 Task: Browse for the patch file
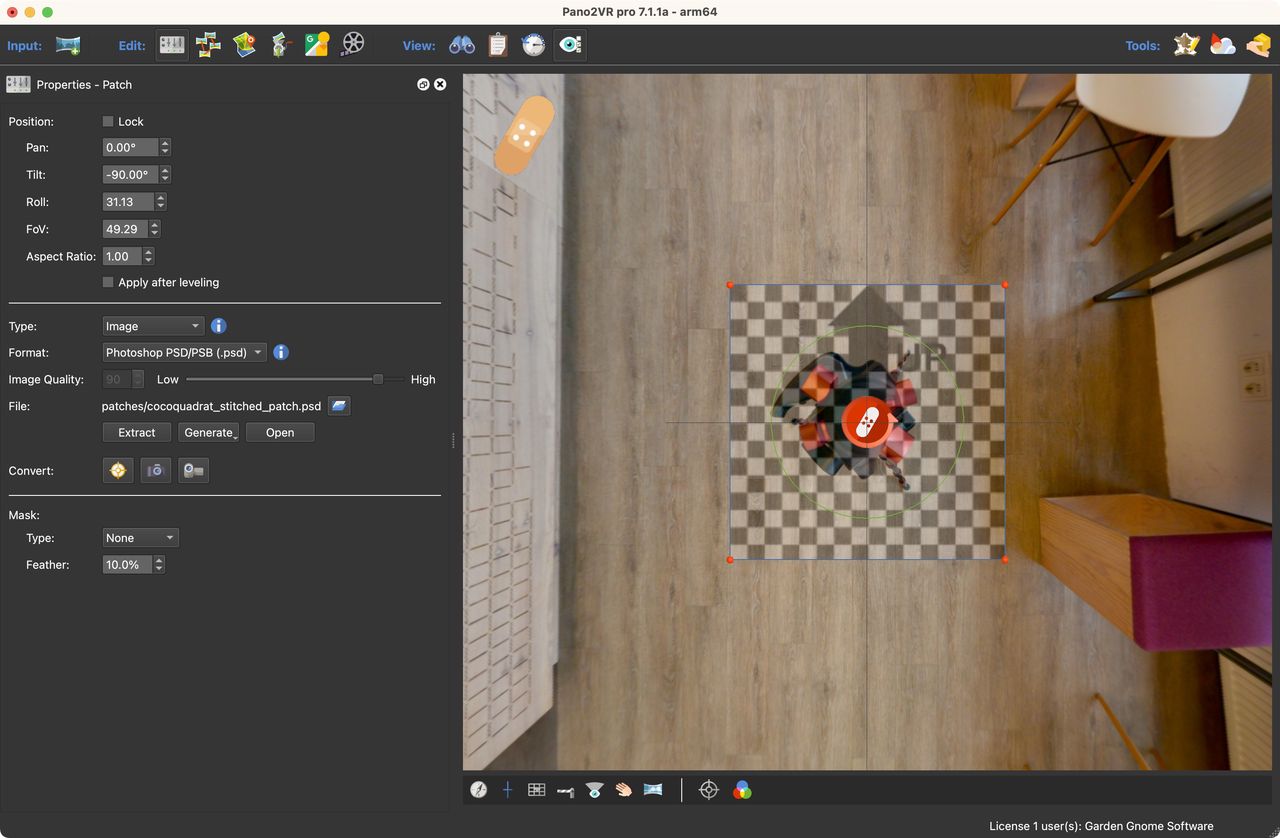tap(339, 406)
